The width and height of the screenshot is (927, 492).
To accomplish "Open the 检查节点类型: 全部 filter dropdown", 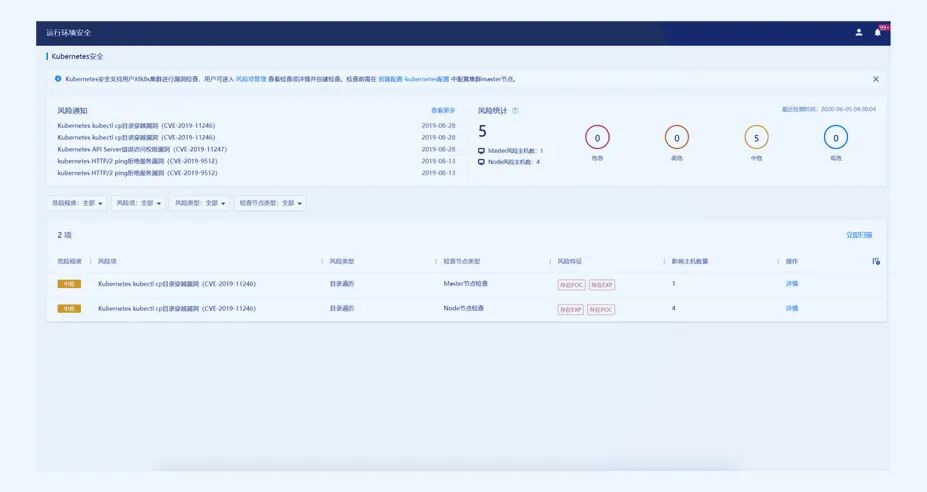I will tap(270, 203).
